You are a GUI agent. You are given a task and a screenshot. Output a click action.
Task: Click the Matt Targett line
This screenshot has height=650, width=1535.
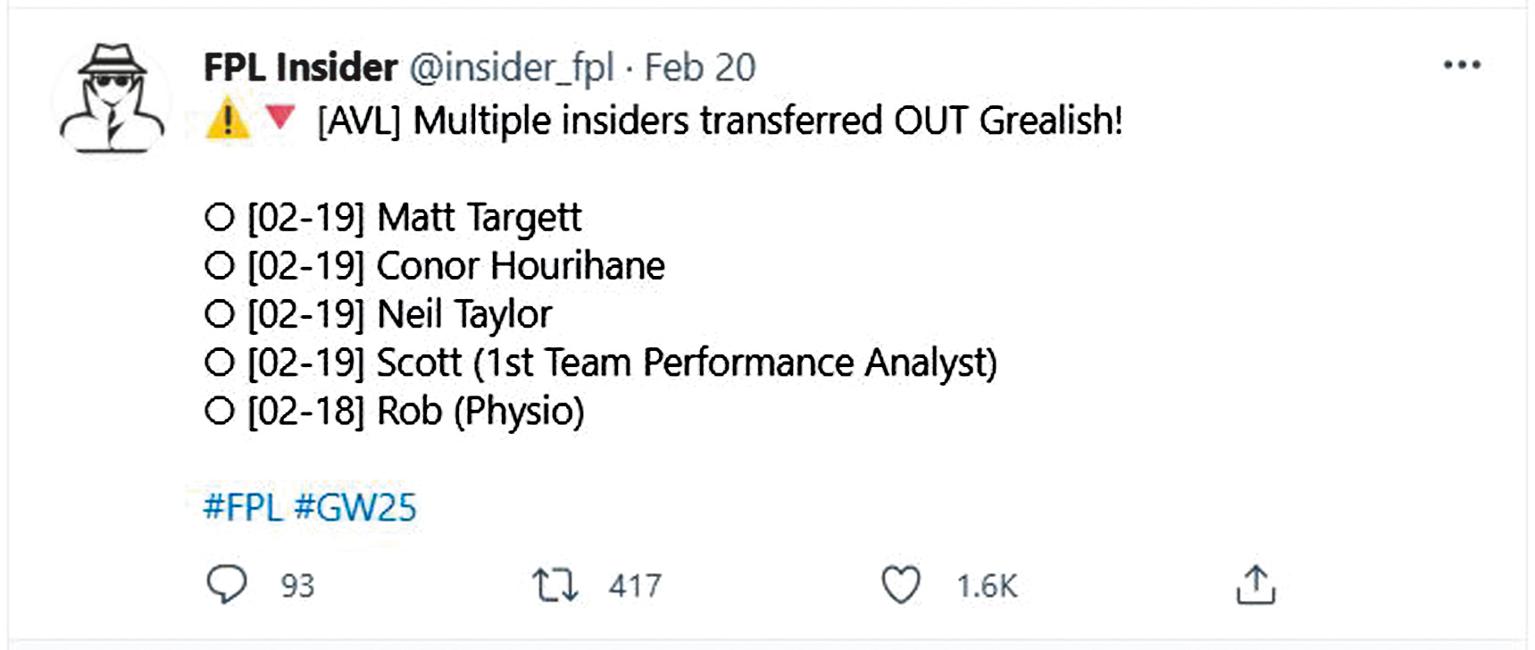(x=392, y=218)
